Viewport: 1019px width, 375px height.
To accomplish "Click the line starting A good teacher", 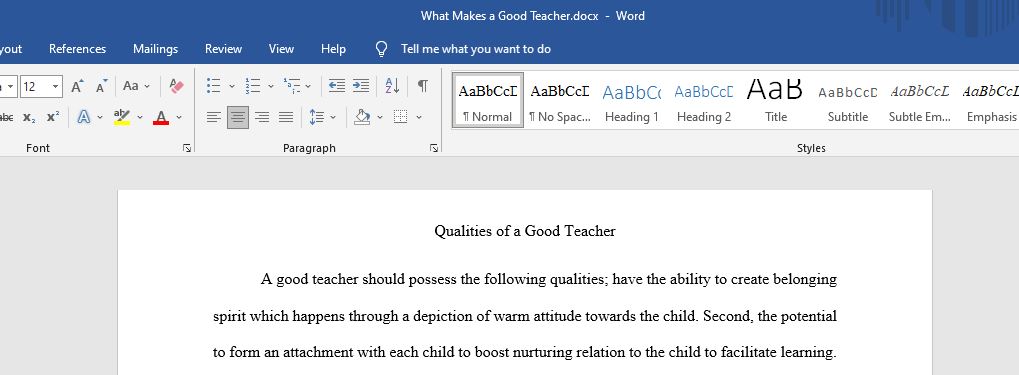I will point(549,279).
